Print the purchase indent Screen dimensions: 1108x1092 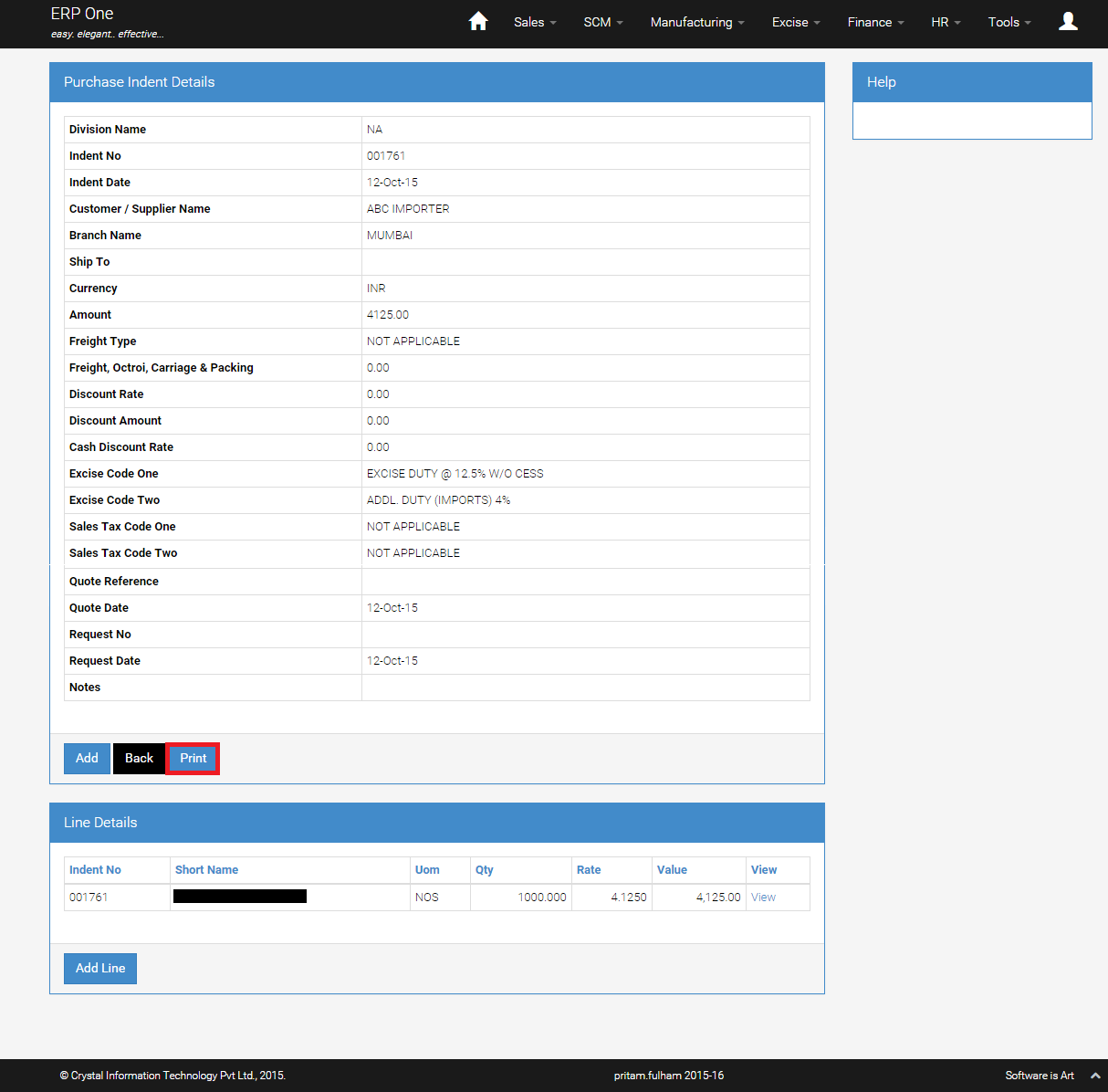tap(193, 759)
